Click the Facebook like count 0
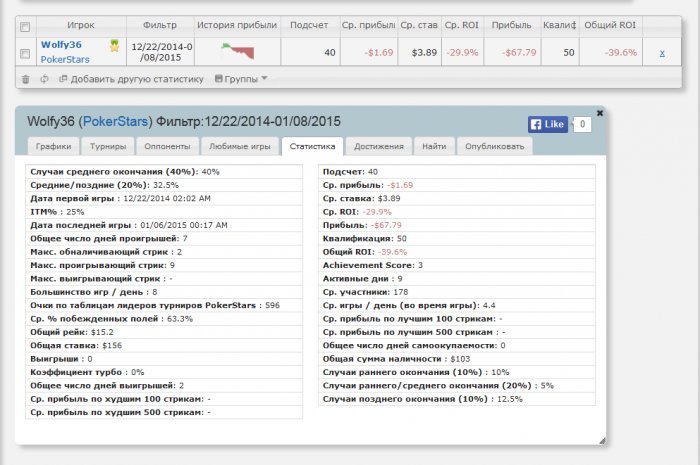This screenshot has width=700, height=465. click(x=582, y=124)
